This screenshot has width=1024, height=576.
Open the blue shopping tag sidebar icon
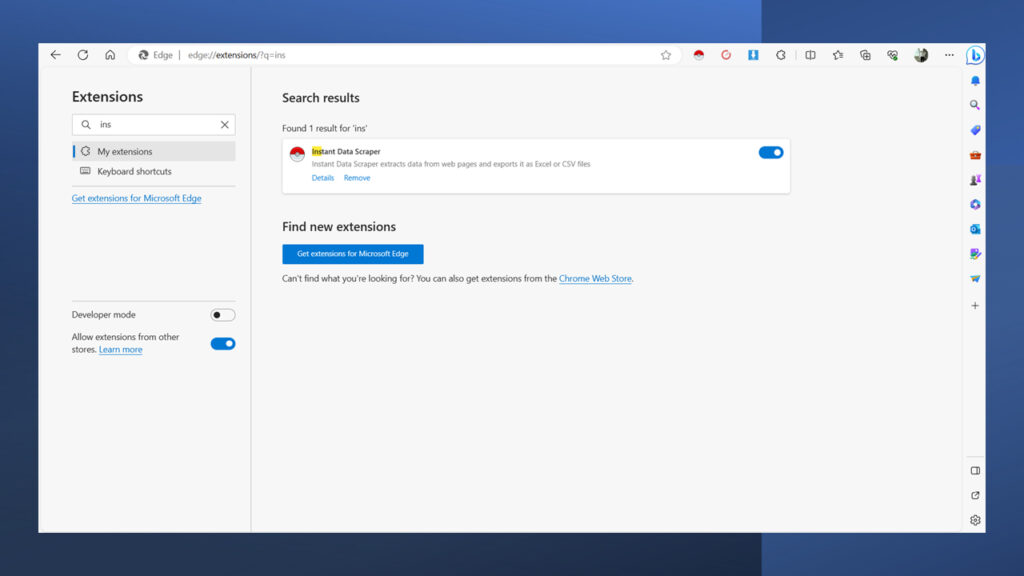click(975, 130)
